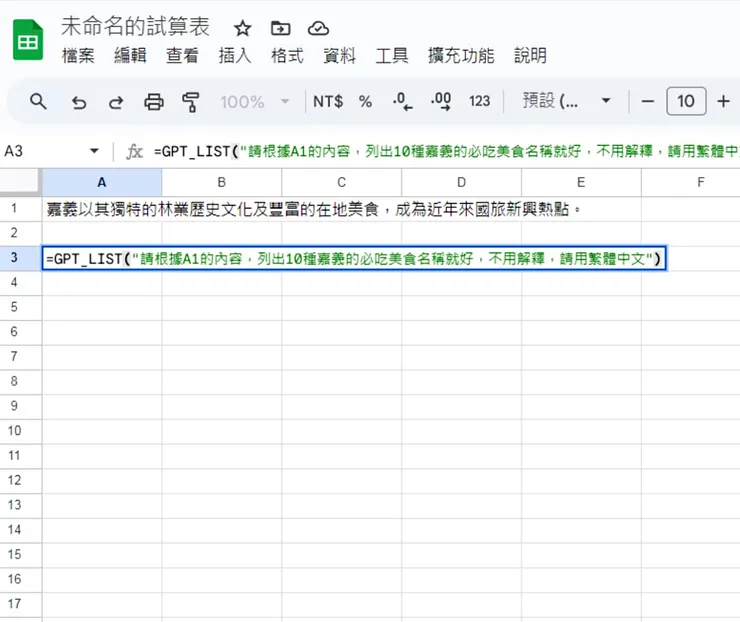
Task: Select cell B5
Action: 222,307
